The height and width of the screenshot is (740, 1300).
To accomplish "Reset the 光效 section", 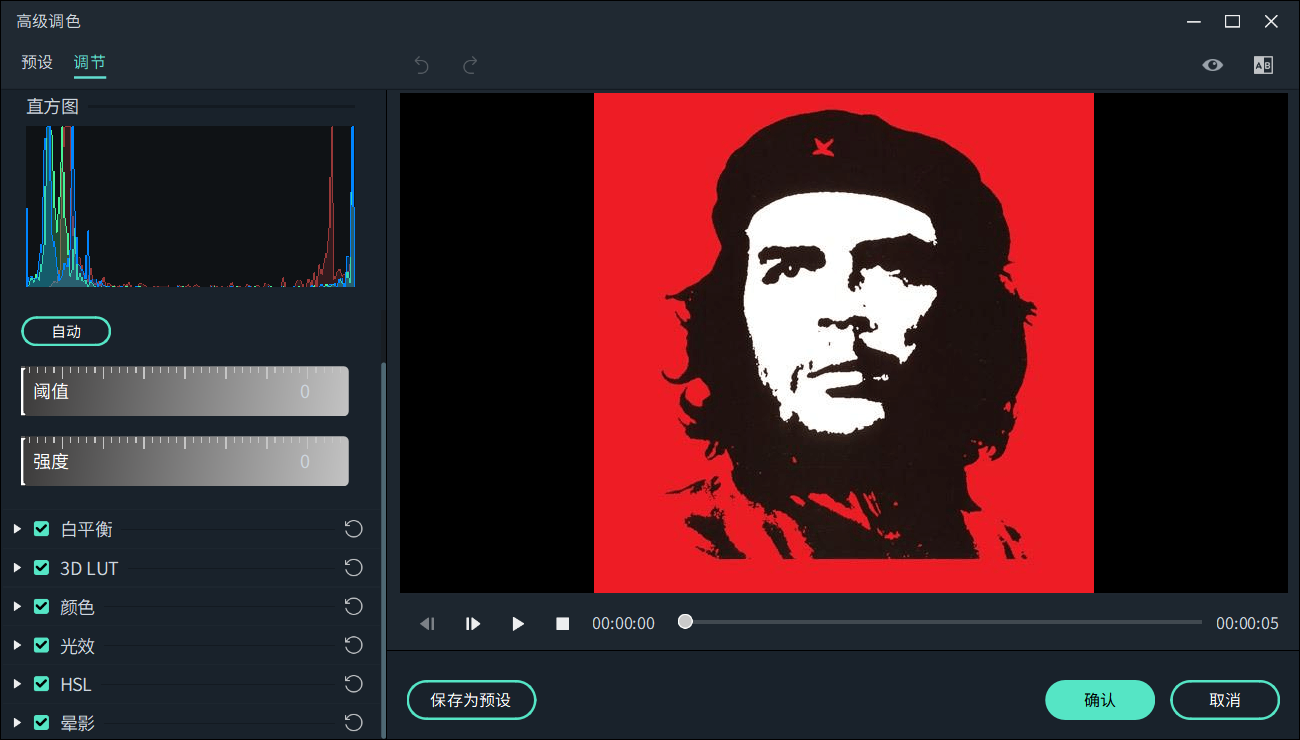I will tap(353, 646).
